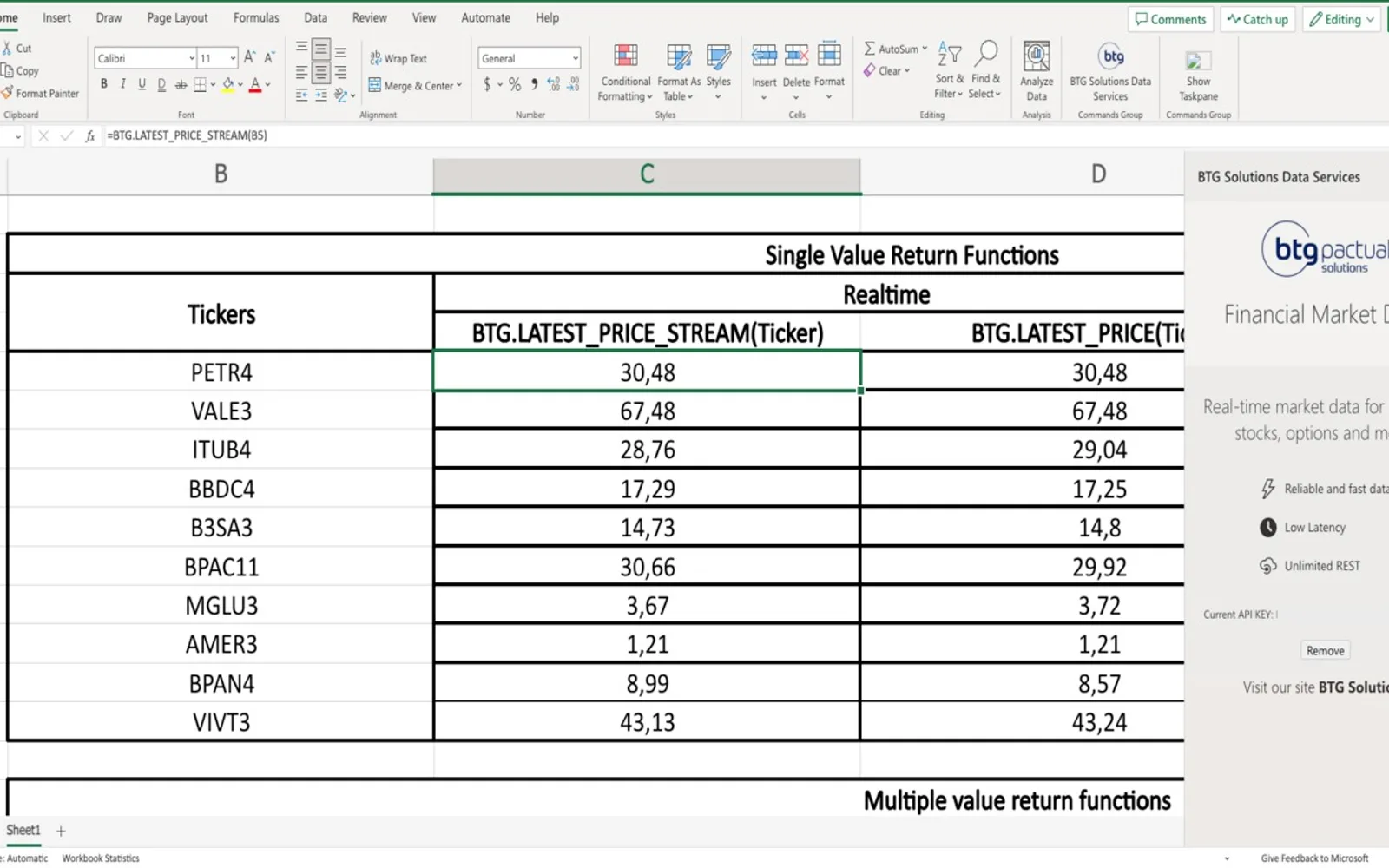Select column D header
Image resolution: width=1389 pixels, height=868 pixels.
pyautogui.click(x=1023, y=174)
